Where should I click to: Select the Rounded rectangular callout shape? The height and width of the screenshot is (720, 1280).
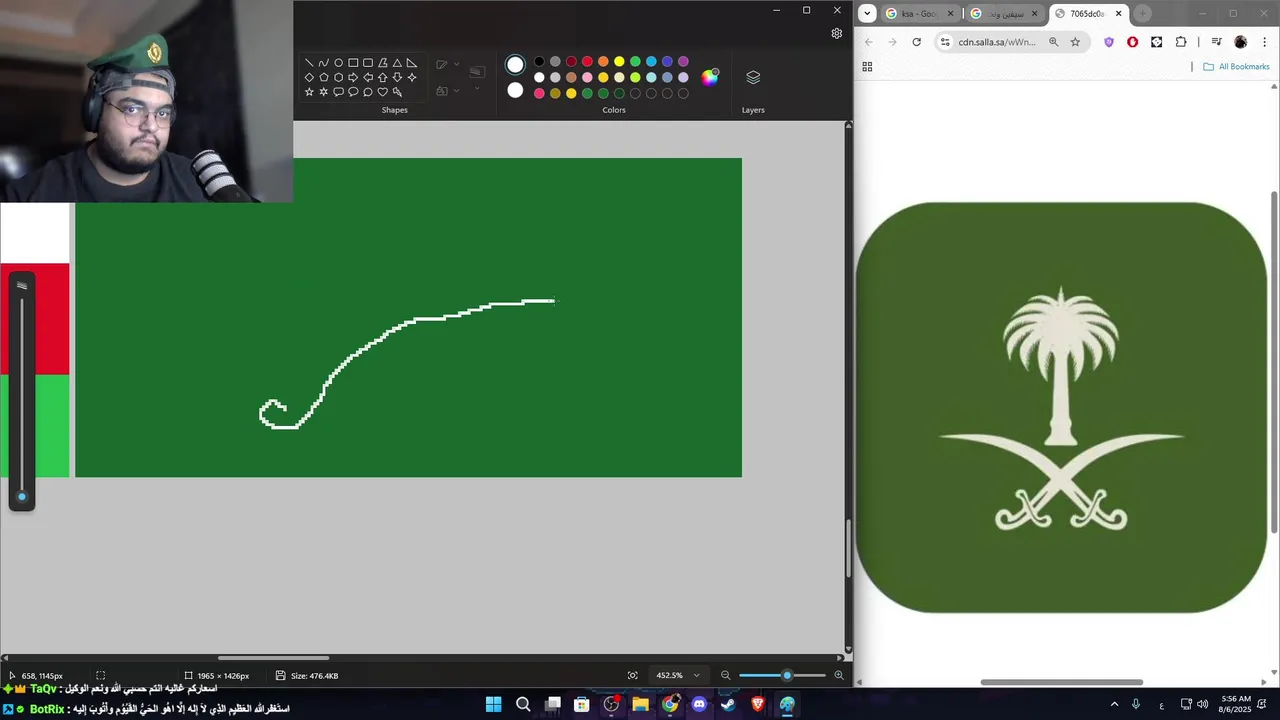[338, 92]
